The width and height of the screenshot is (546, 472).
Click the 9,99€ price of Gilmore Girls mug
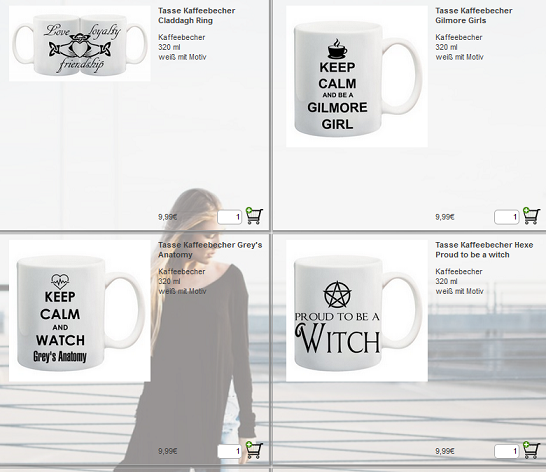(445, 217)
